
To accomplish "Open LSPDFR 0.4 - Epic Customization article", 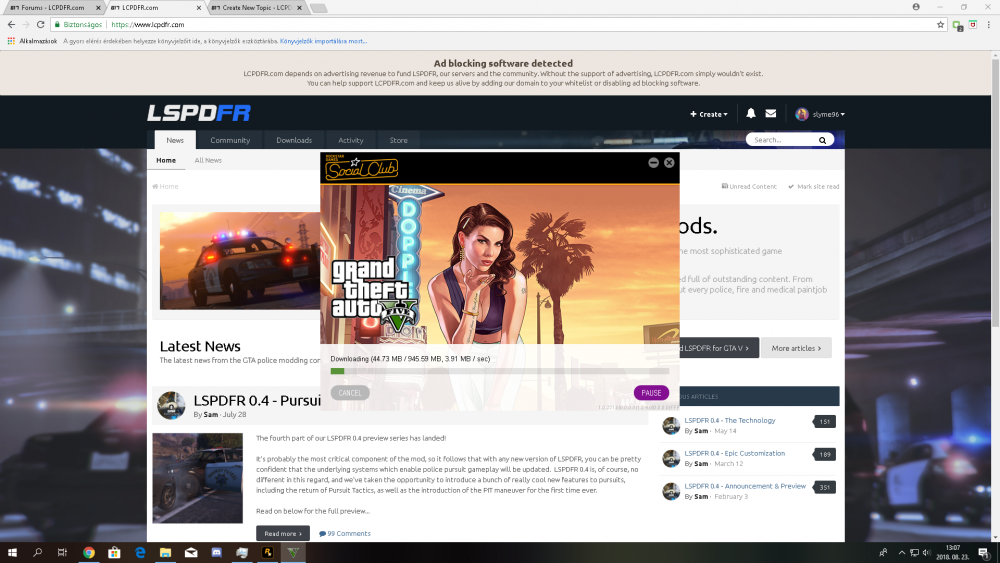I will (735, 453).
